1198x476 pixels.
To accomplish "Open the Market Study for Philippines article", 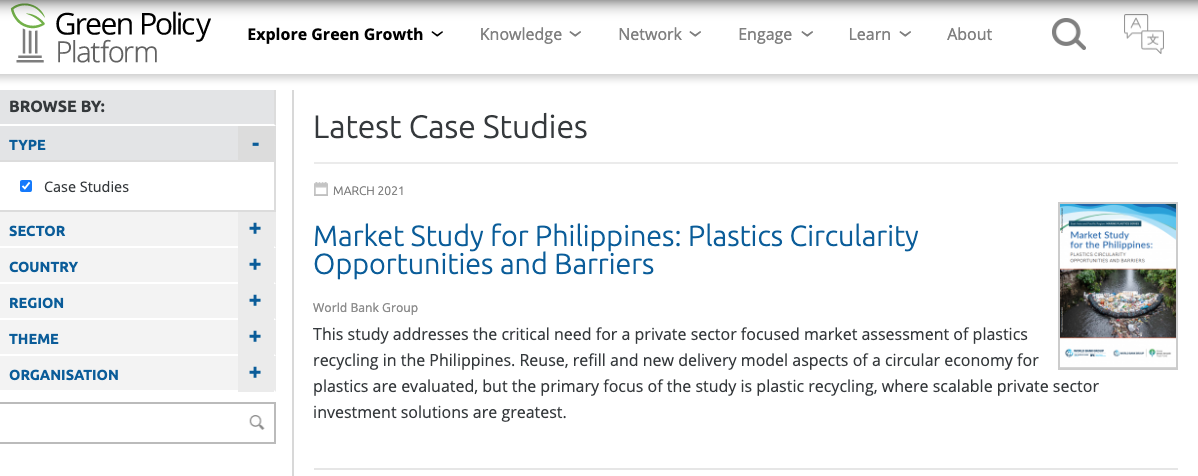I will pos(615,250).
